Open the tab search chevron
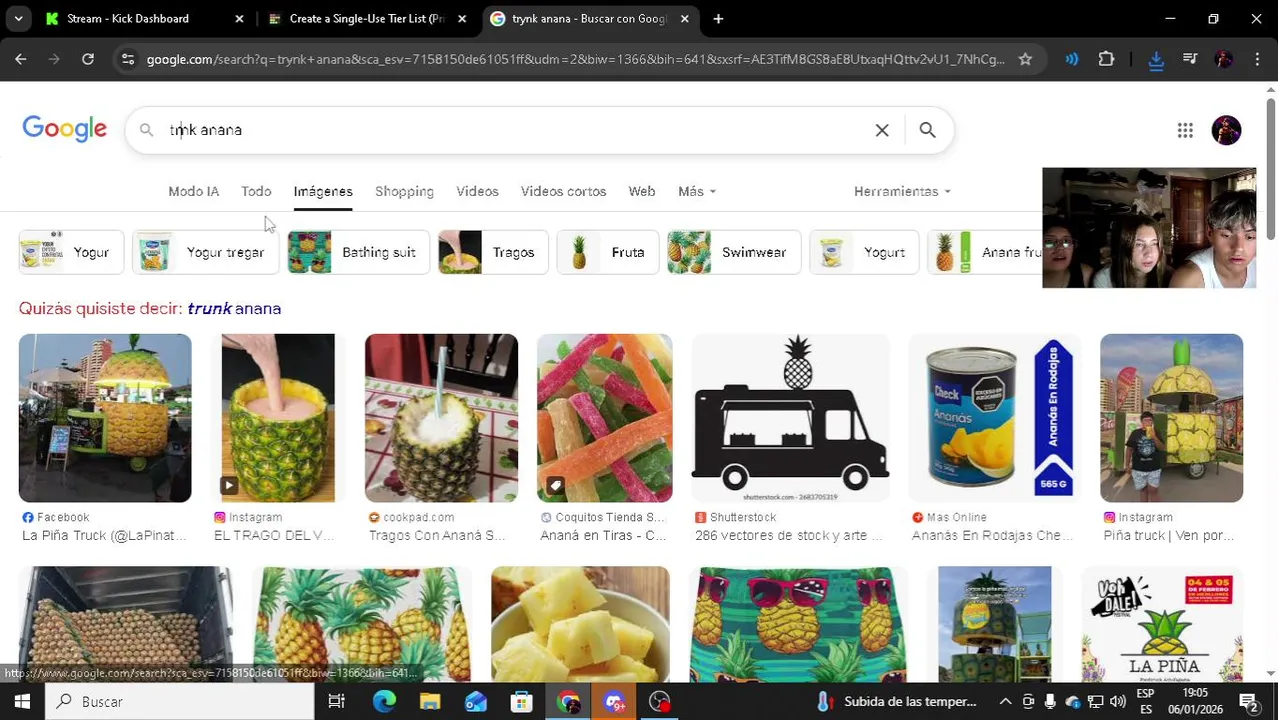Screen dimensions: 1278x720 [20, 18]
